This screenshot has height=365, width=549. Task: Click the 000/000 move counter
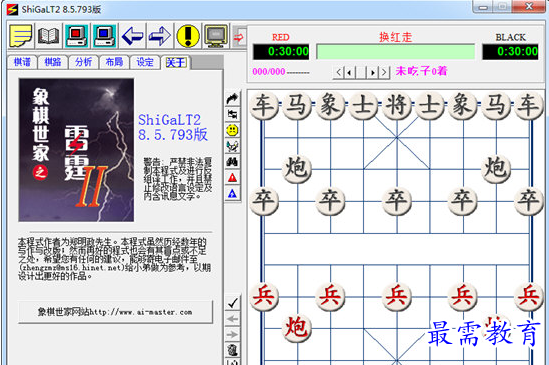[x=269, y=71]
